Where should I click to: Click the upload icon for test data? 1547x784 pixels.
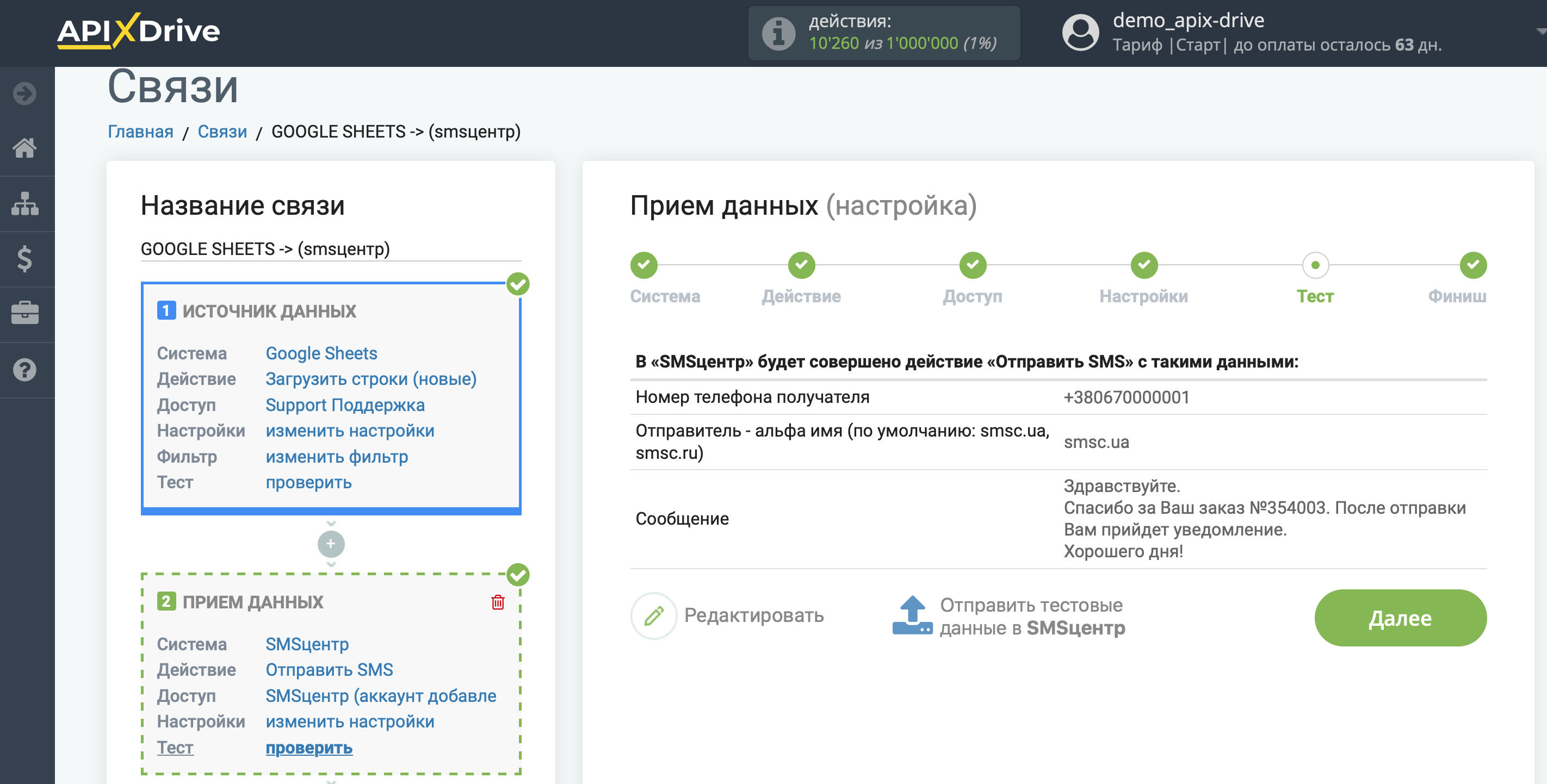pyautogui.click(x=912, y=616)
